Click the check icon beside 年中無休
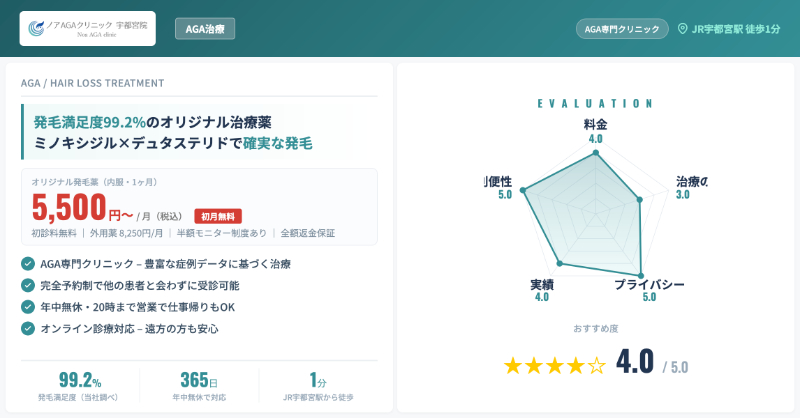800x418 pixels. (27, 307)
